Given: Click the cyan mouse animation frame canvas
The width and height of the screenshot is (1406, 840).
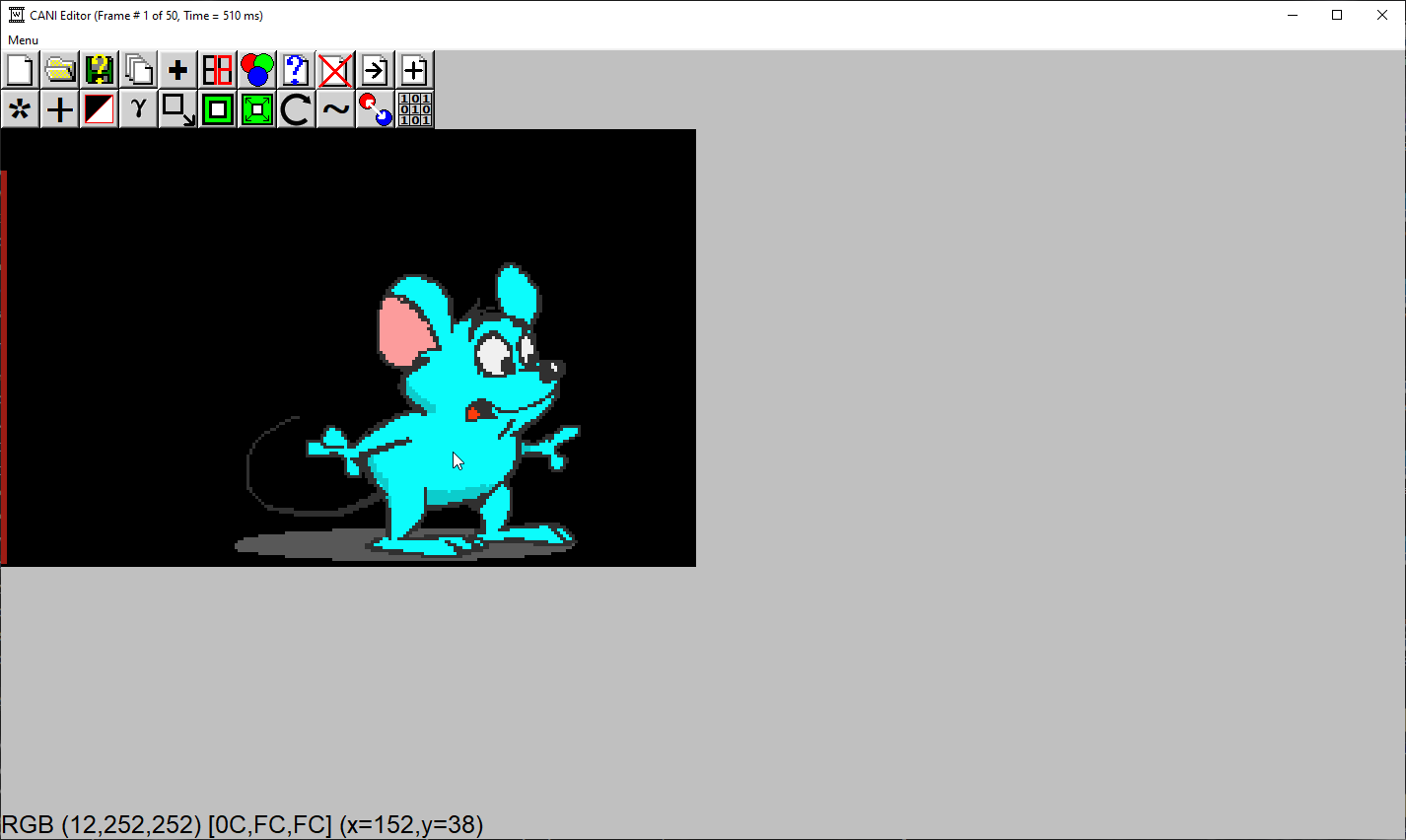Looking at the screenshot, I should pyautogui.click(x=348, y=348).
